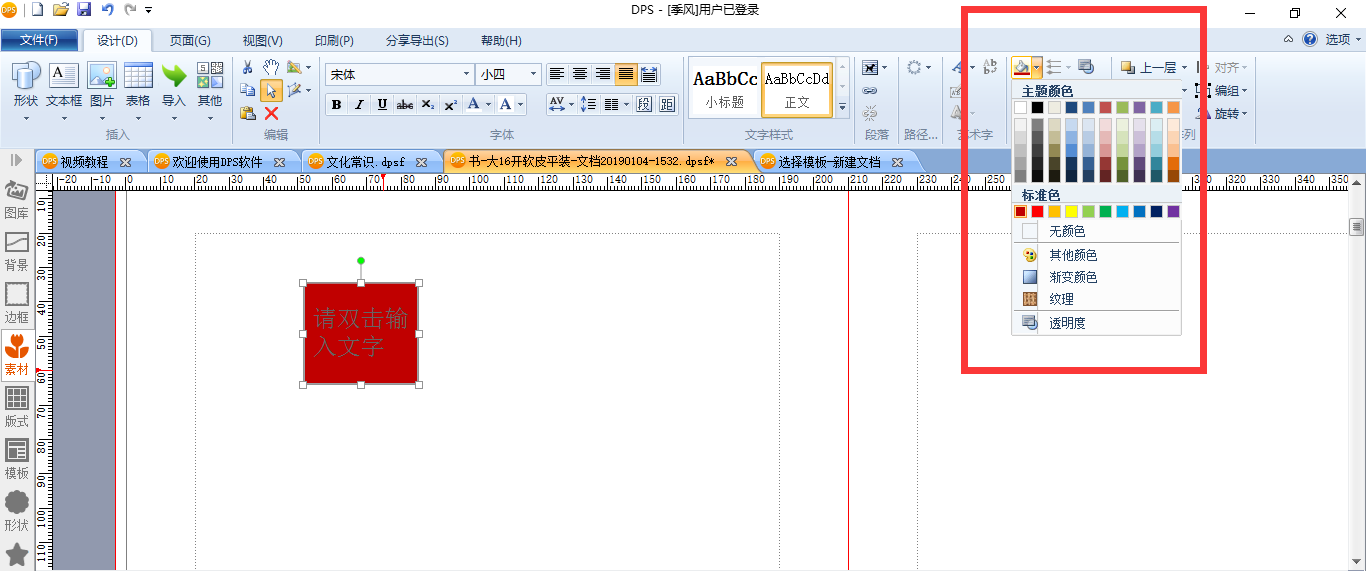1366x571 pixels.
Task: Toggle italic formatting
Action: click(359, 104)
